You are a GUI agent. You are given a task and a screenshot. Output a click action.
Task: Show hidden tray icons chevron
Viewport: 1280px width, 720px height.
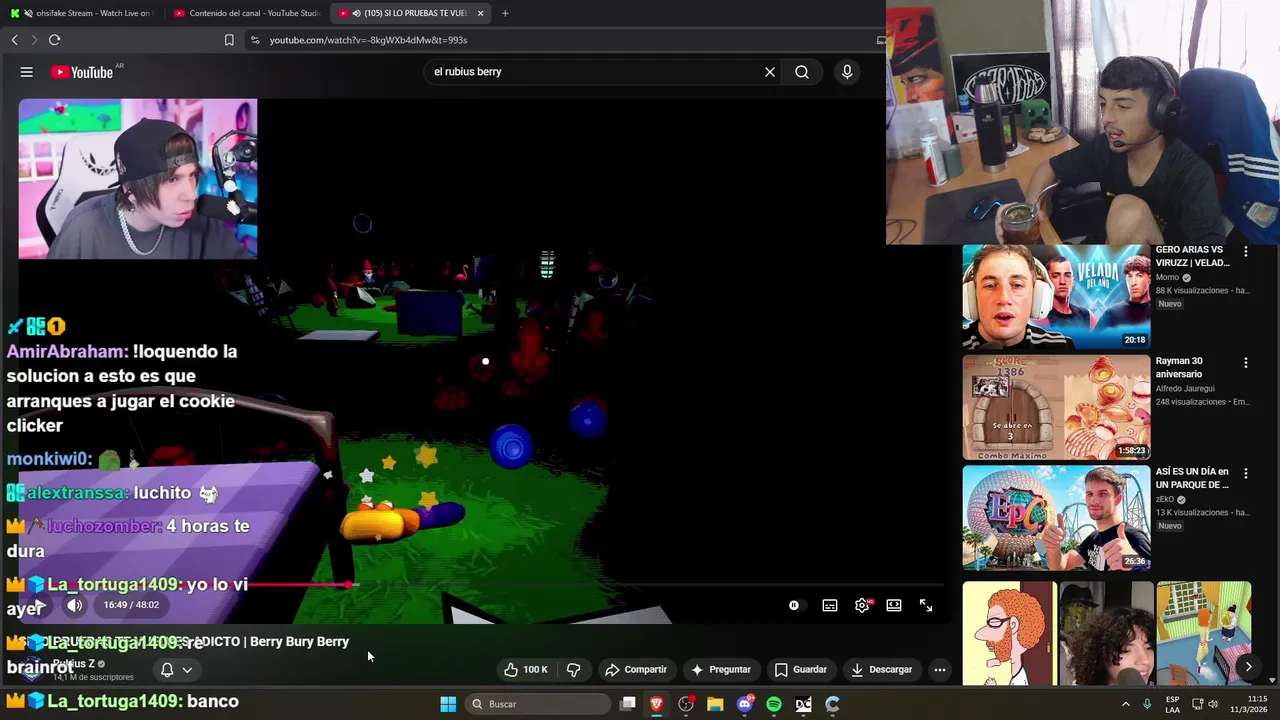pyautogui.click(x=1125, y=704)
